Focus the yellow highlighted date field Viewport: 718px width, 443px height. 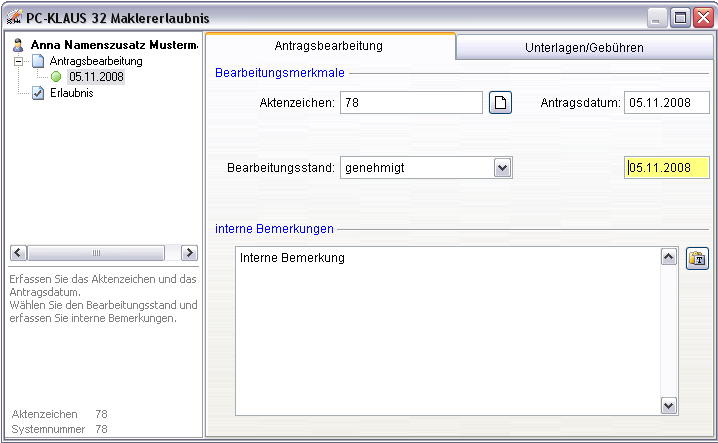click(x=667, y=168)
